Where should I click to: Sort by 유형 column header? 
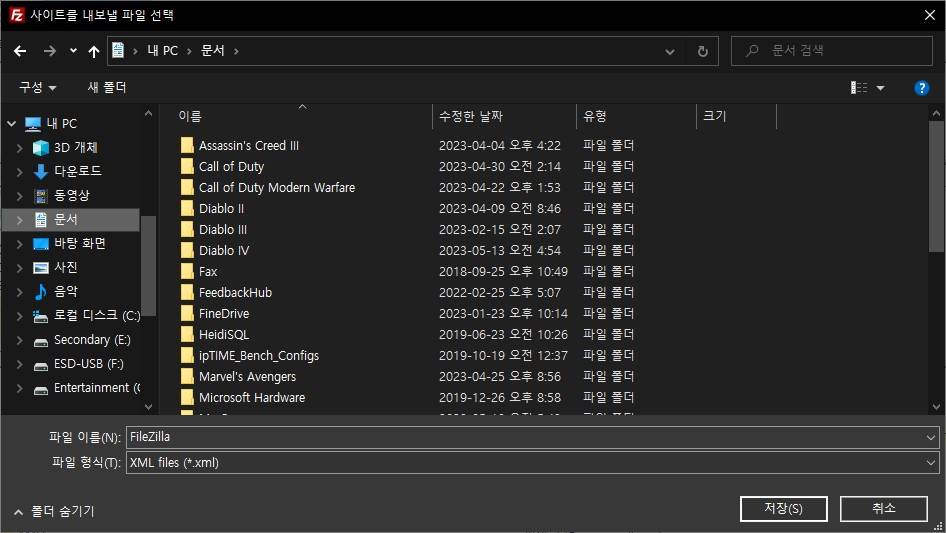595,116
